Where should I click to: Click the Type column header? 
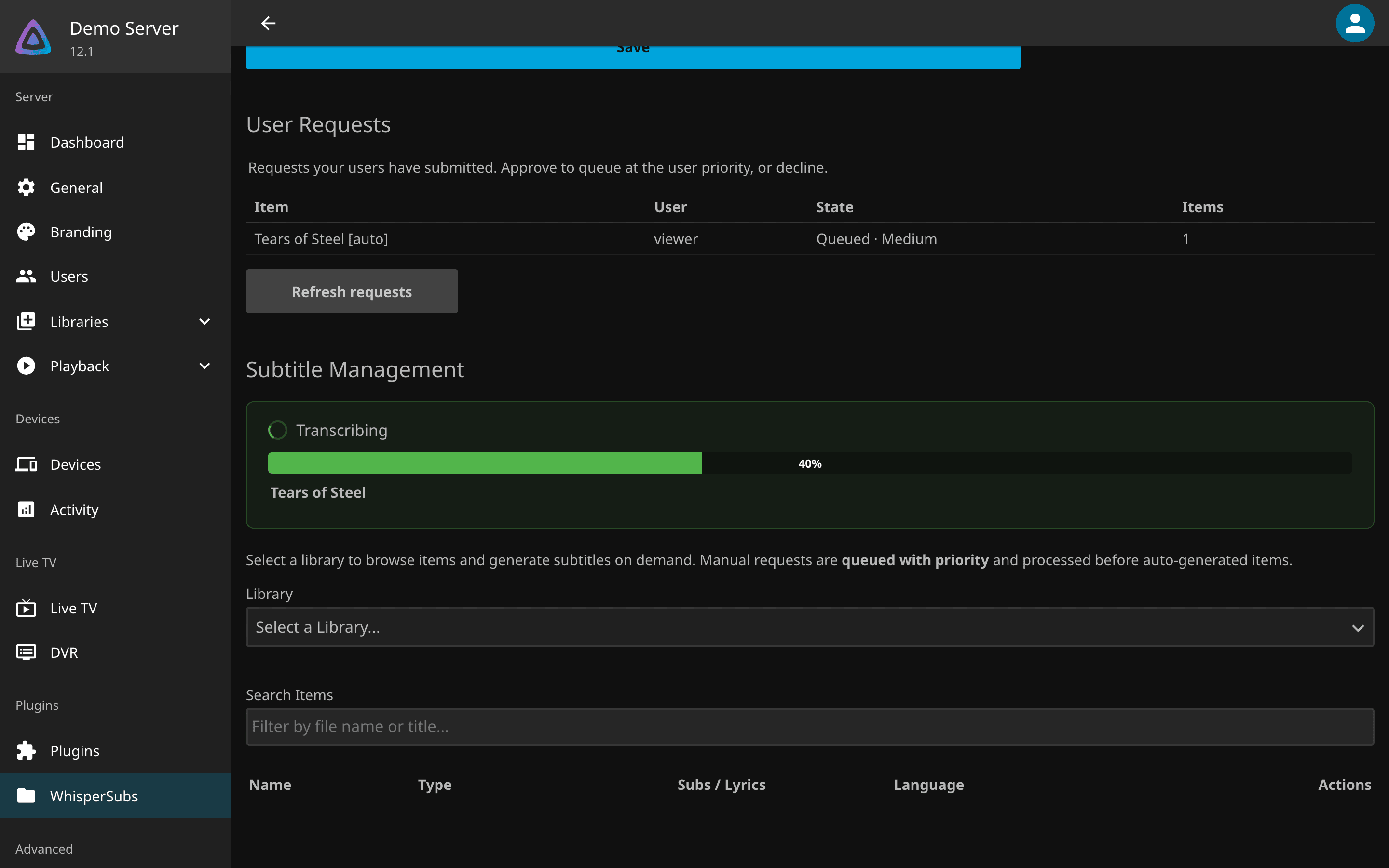(x=435, y=785)
